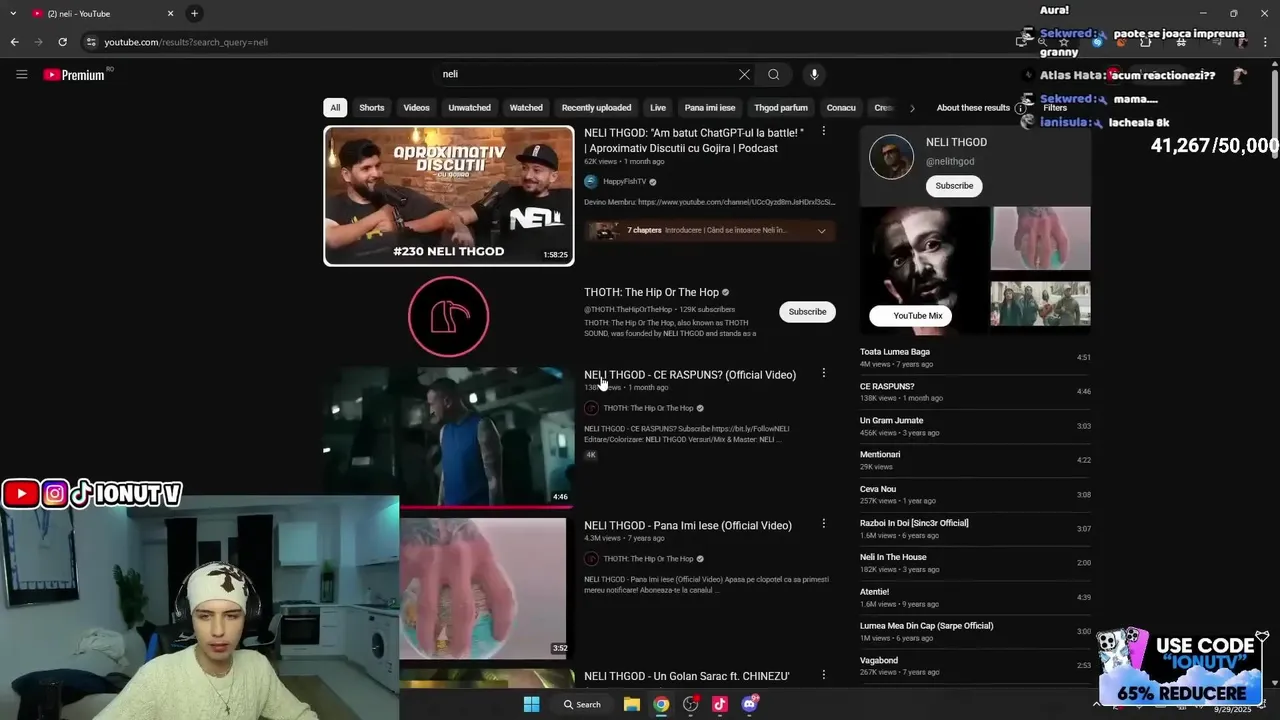This screenshot has height=720, width=1280.
Task: Start voice search with microphone icon
Action: point(814,74)
